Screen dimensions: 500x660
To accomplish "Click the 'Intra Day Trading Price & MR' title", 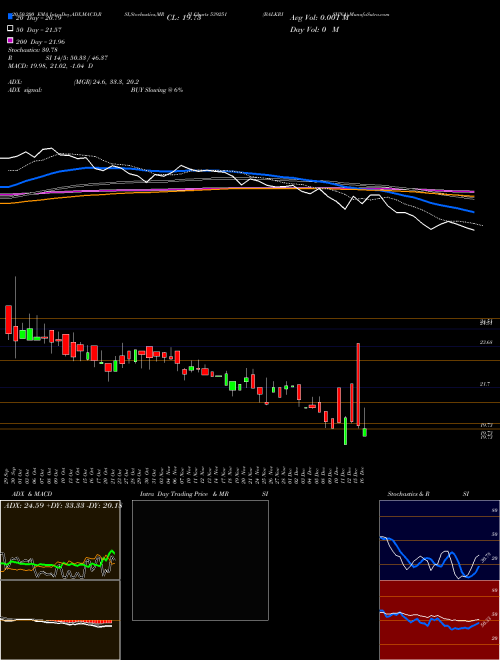I will coord(184,494).
